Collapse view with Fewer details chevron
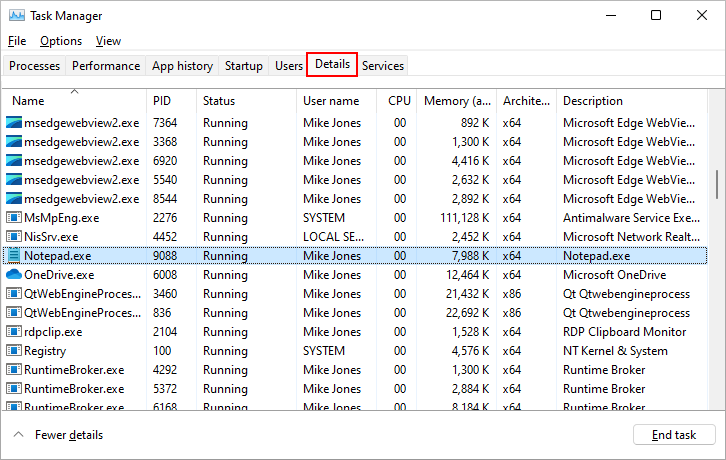This screenshot has height=460, width=726. pos(19,435)
